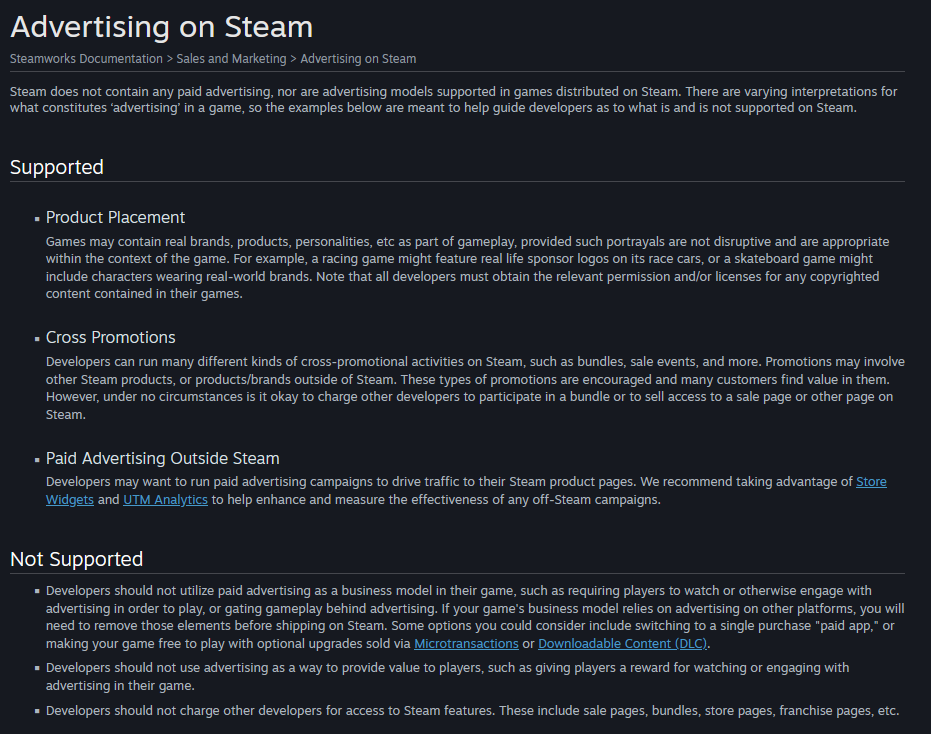This screenshot has height=734, width=931.
Task: Click the paragraph about cross-promotional bundles
Action: (x=475, y=388)
